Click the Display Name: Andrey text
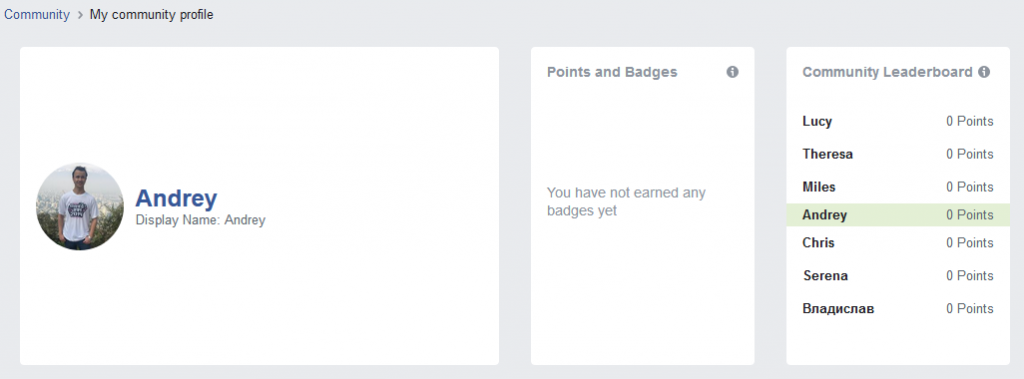Screen dimensions: 1024x379 click(200, 220)
